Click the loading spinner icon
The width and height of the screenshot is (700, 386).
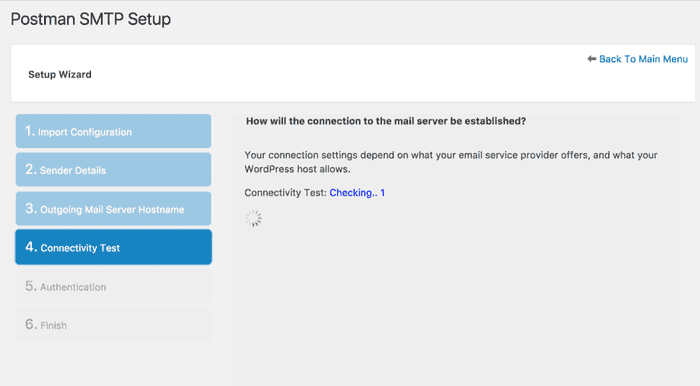click(x=254, y=219)
